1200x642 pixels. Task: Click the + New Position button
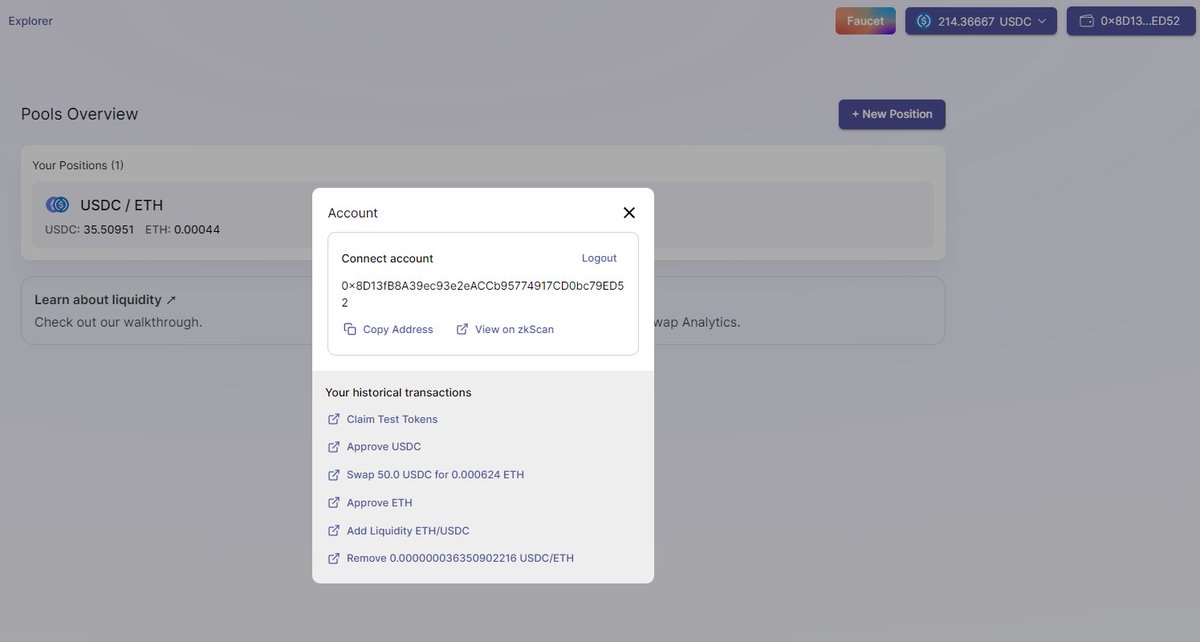pyautogui.click(x=892, y=114)
